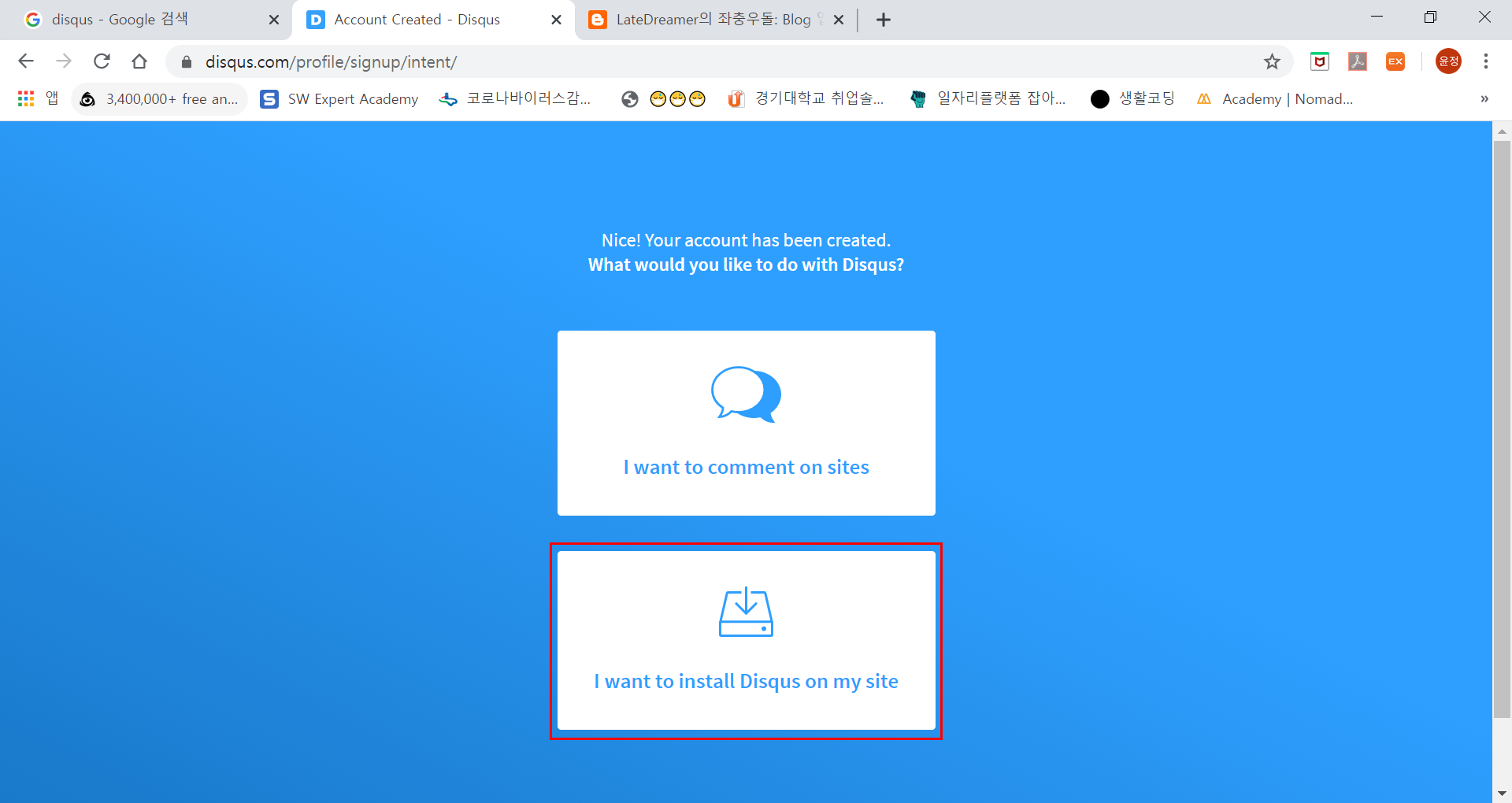Minimize the Chrome window
The image size is (1512, 803).
(x=1377, y=17)
